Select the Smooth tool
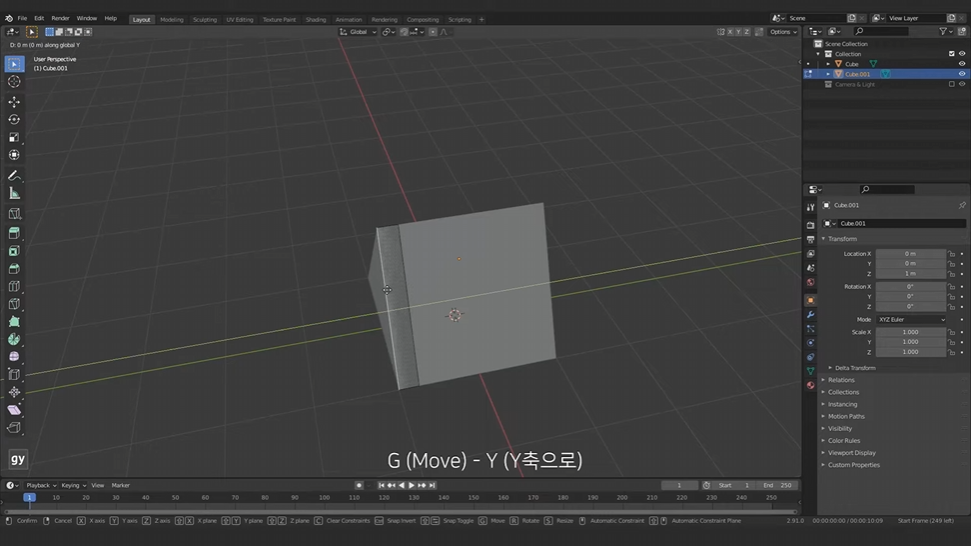 [x=14, y=357]
